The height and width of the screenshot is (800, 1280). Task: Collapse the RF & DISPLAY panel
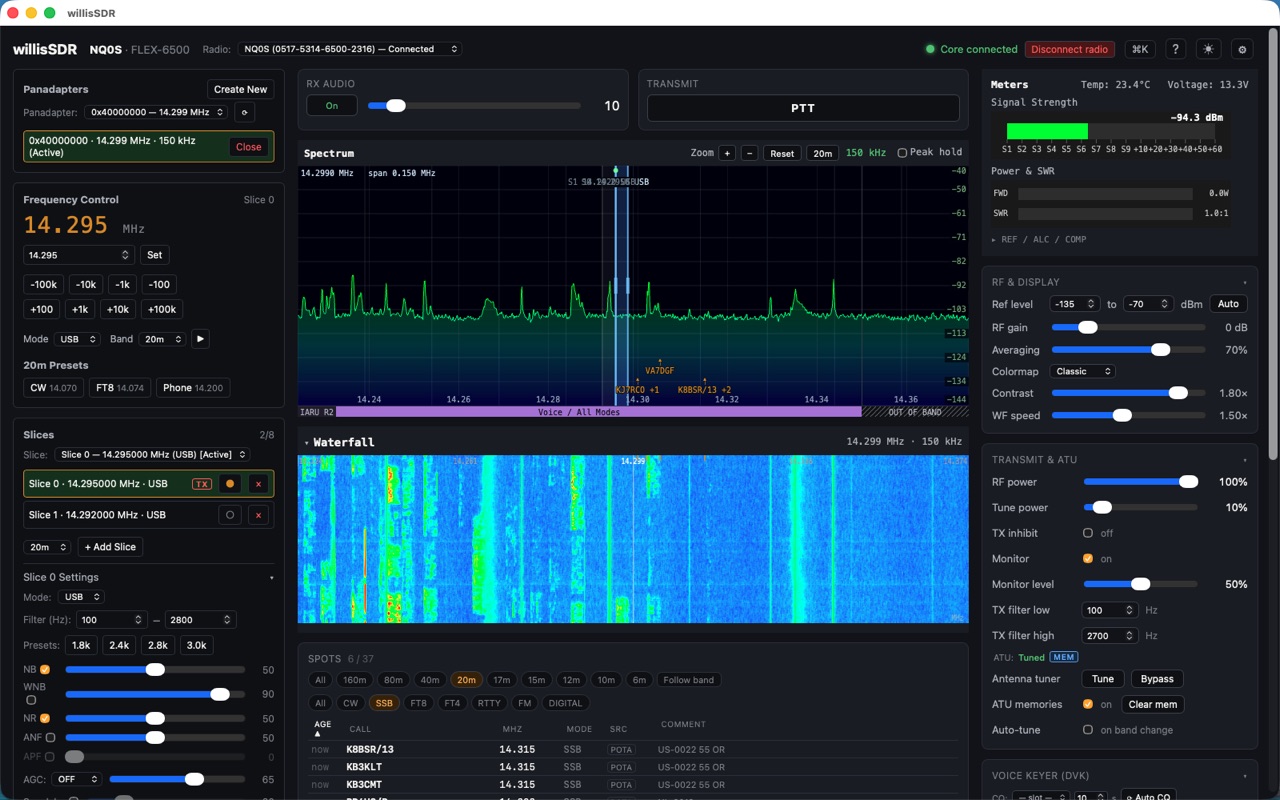(1245, 282)
